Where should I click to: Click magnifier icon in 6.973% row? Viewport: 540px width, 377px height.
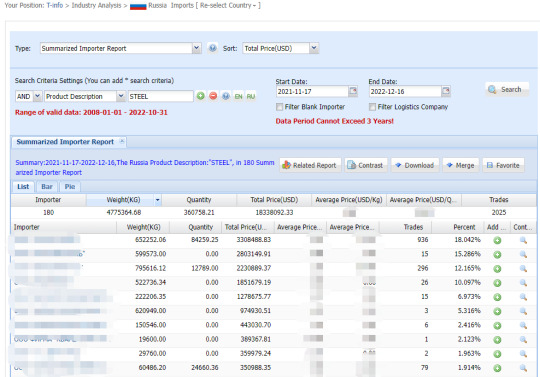click(523, 297)
